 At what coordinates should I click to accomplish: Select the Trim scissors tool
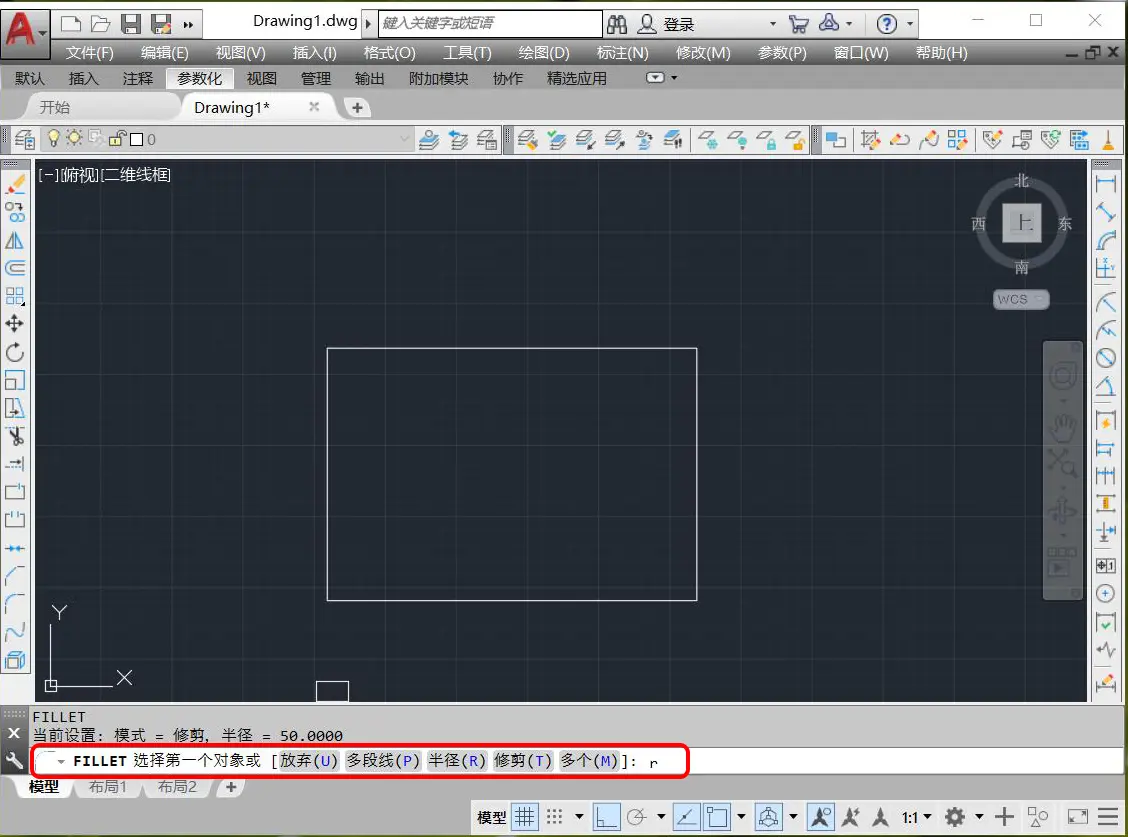pyautogui.click(x=15, y=435)
